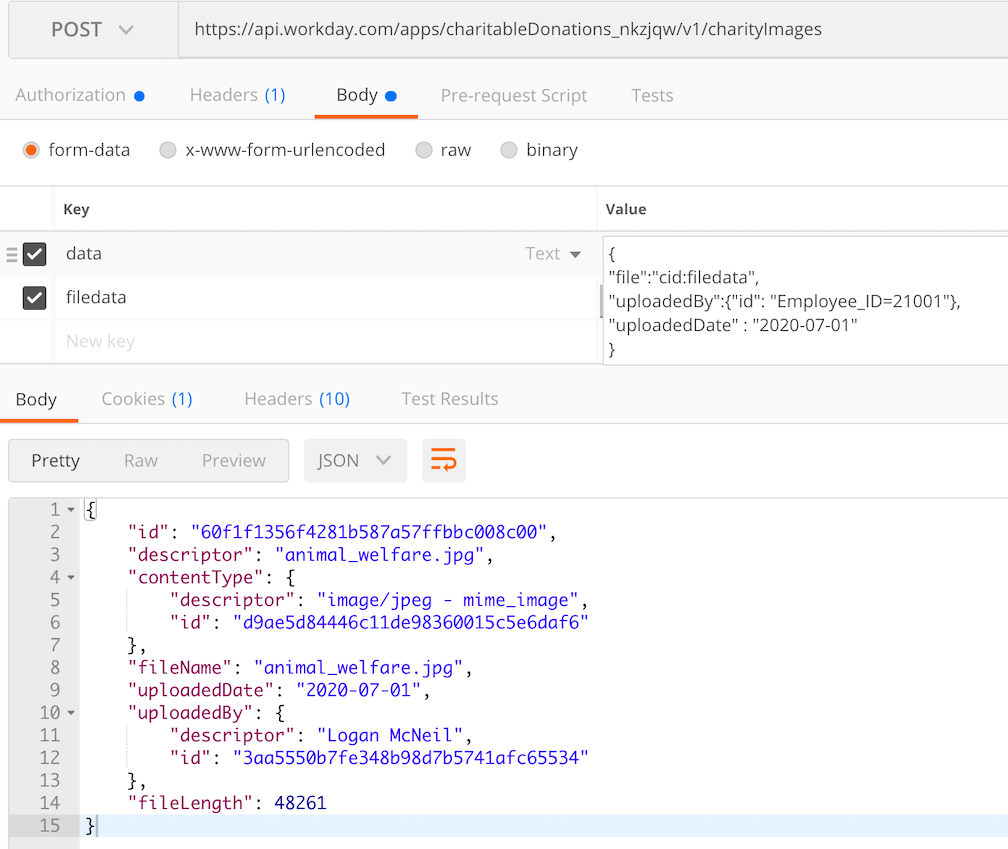Click the filedata key name field

point(327,298)
